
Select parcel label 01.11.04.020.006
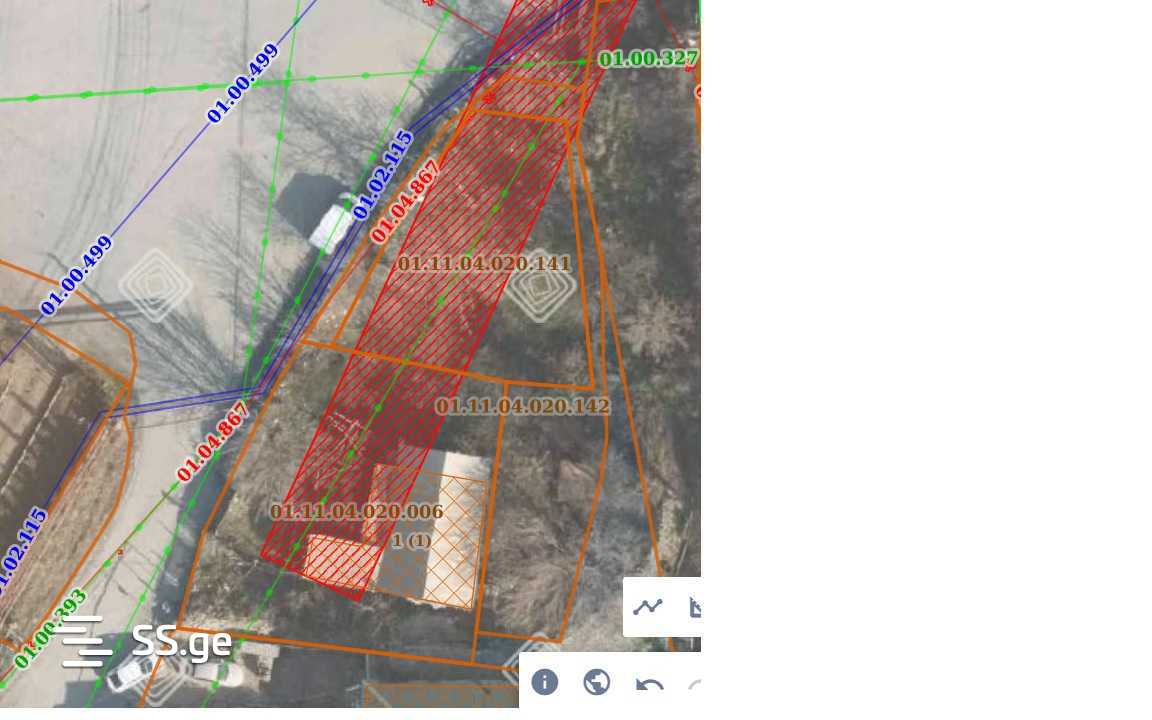pyautogui.click(x=356, y=511)
